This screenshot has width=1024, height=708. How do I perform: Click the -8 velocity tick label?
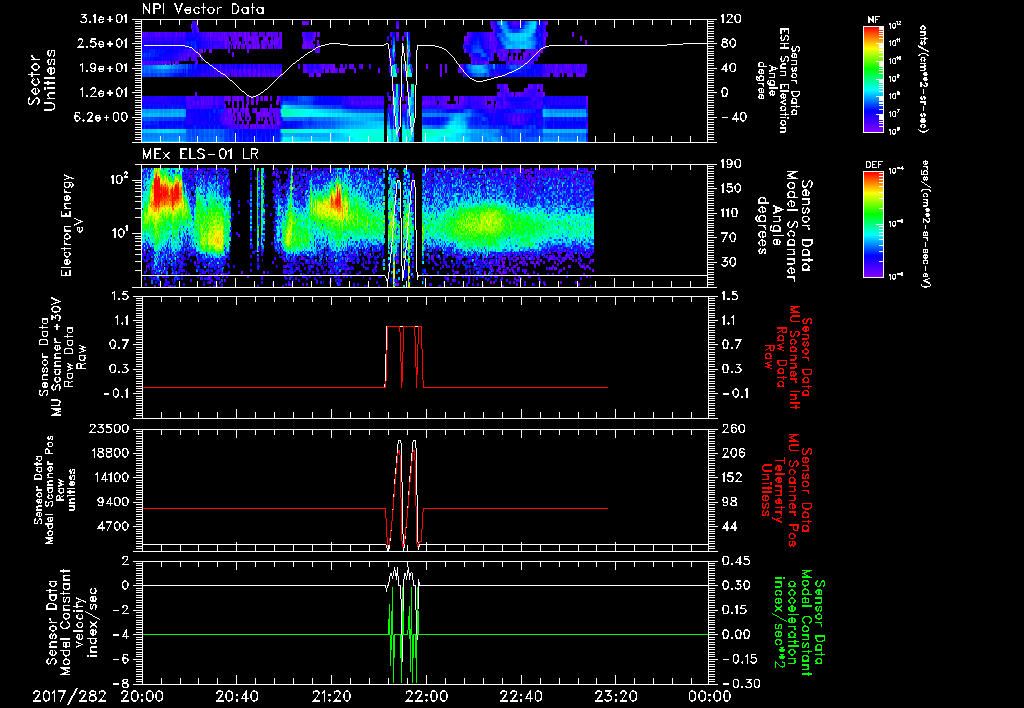coord(122,684)
